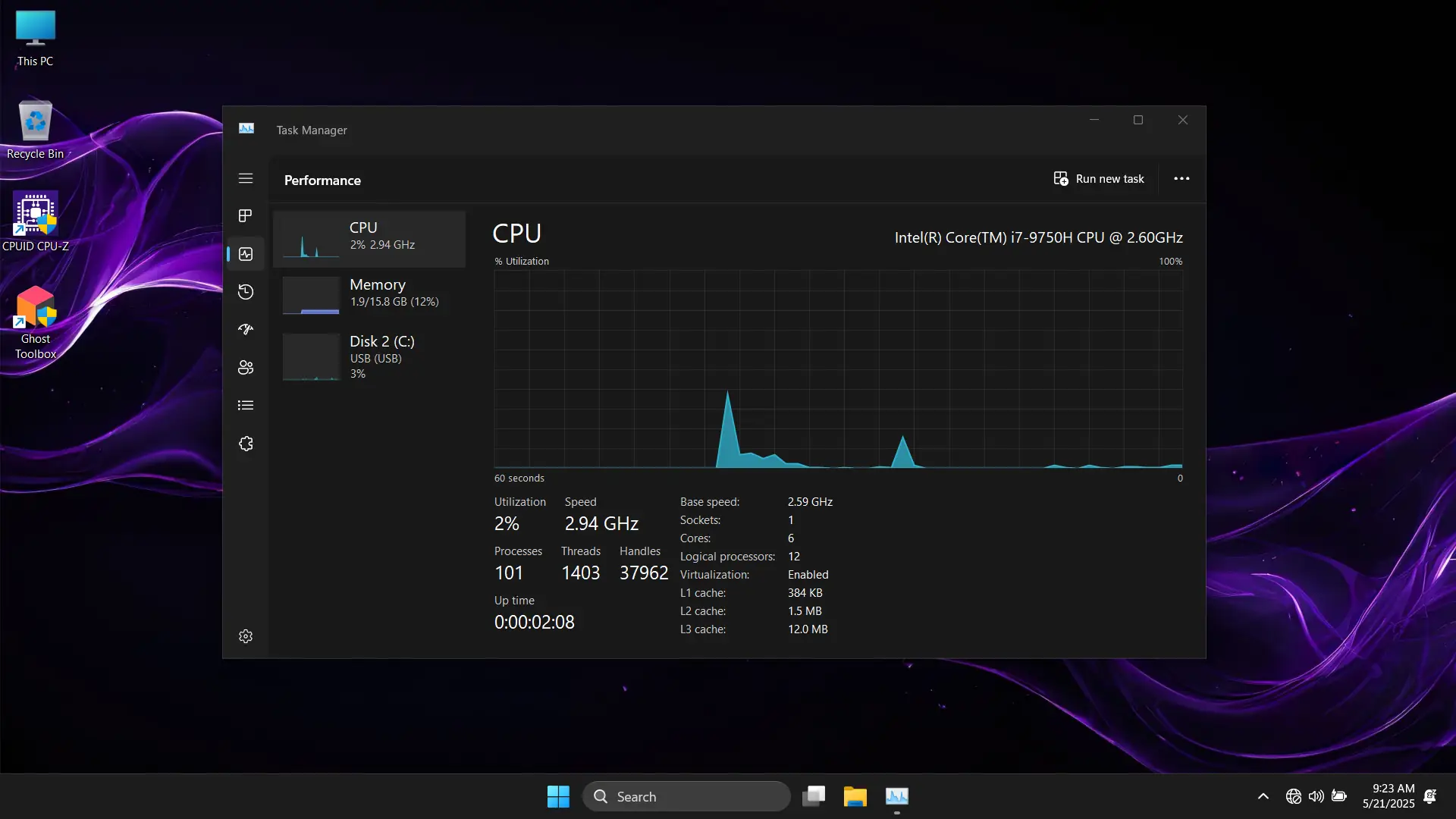1456x819 pixels.
Task: Open the Processes page icon in sidebar
Action: pos(245,216)
